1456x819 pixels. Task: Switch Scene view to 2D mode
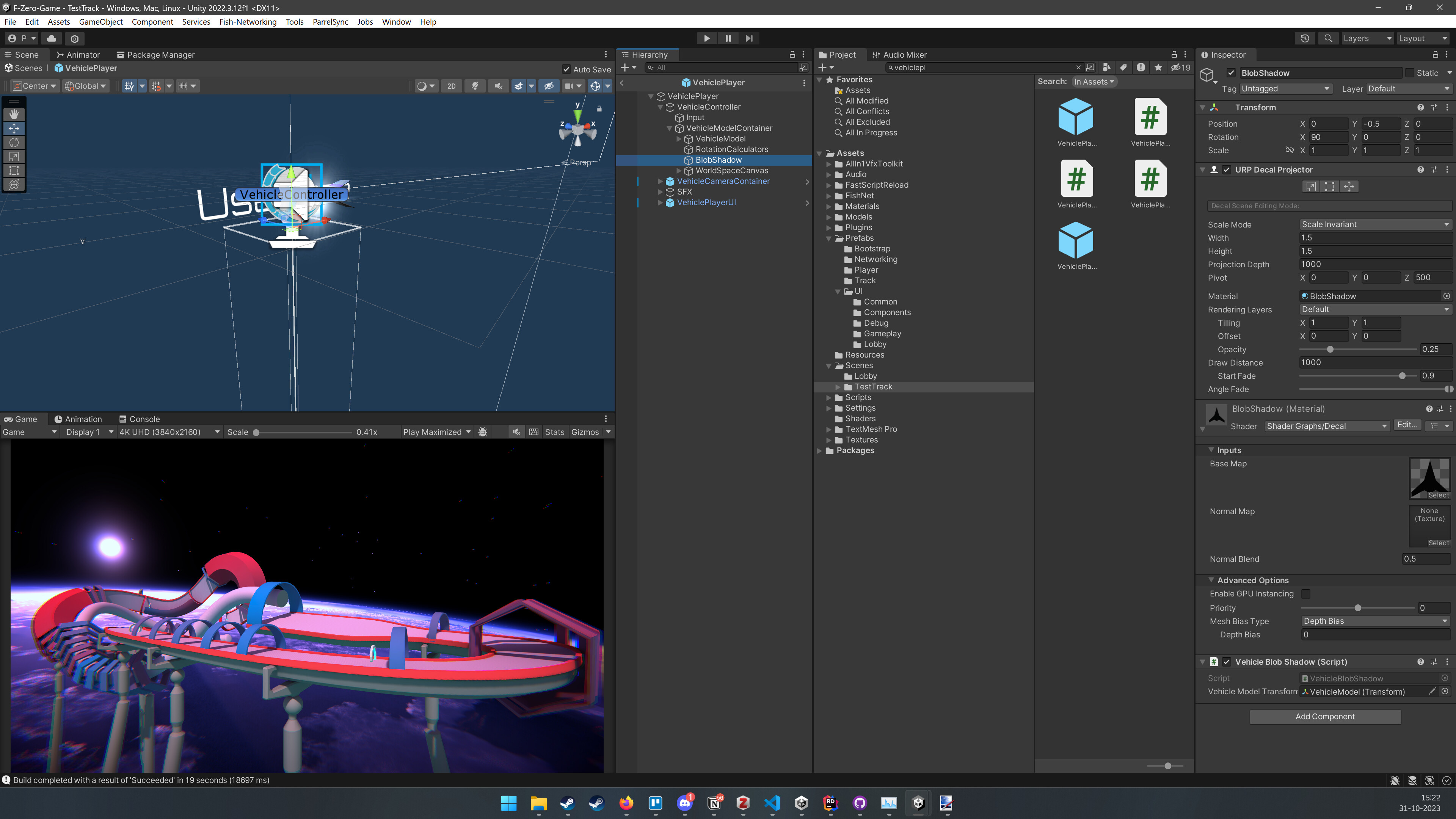pyautogui.click(x=451, y=86)
